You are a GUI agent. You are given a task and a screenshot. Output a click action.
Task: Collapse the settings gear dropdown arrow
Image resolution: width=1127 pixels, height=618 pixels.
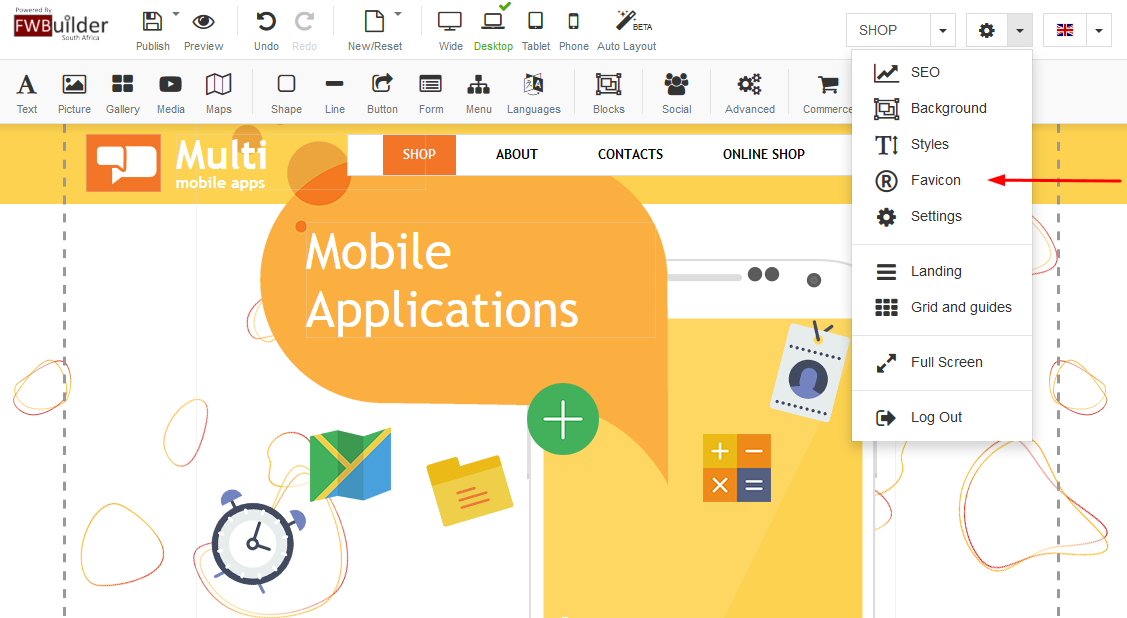click(1020, 30)
